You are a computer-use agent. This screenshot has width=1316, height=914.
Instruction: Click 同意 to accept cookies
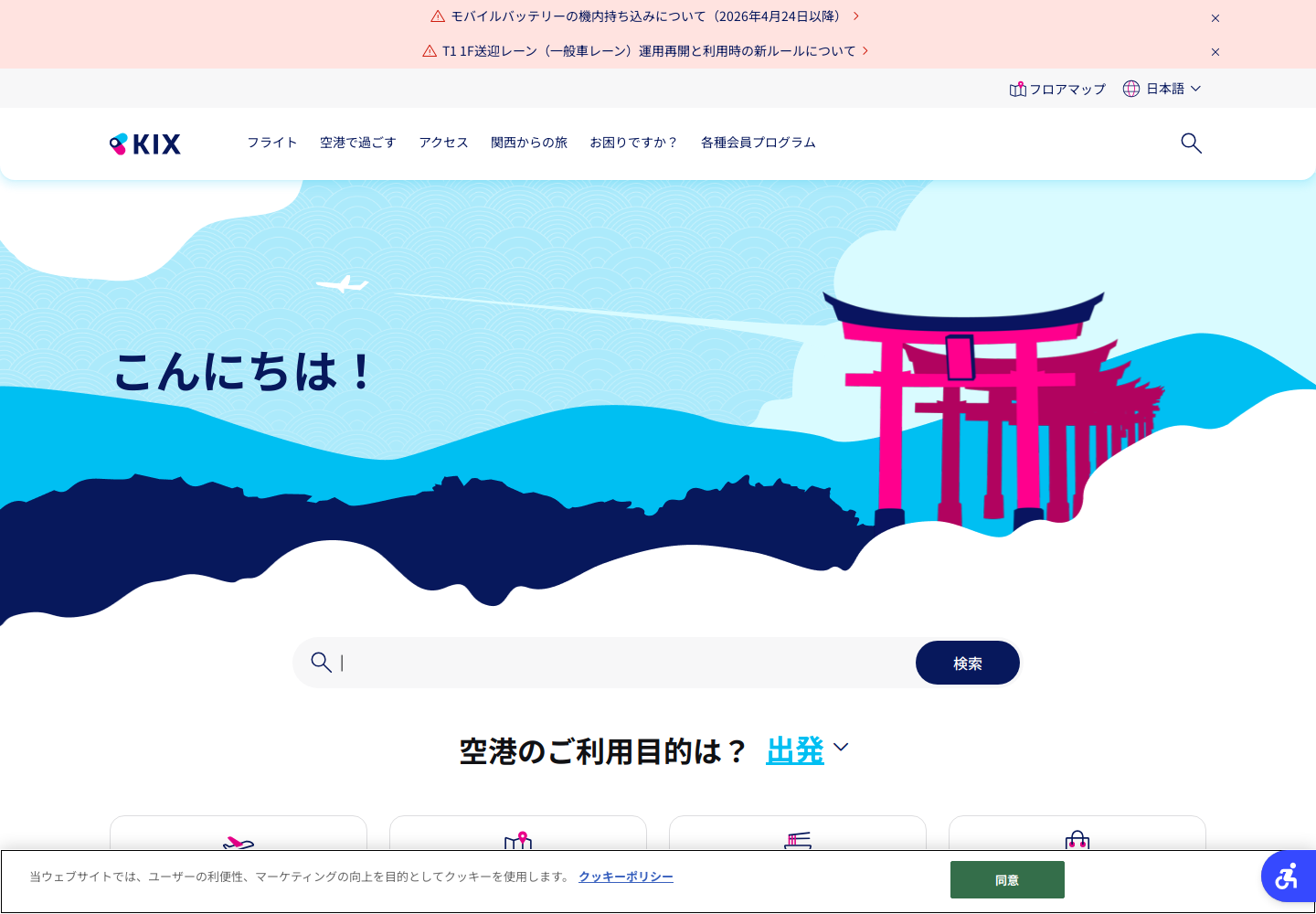[1007, 879]
